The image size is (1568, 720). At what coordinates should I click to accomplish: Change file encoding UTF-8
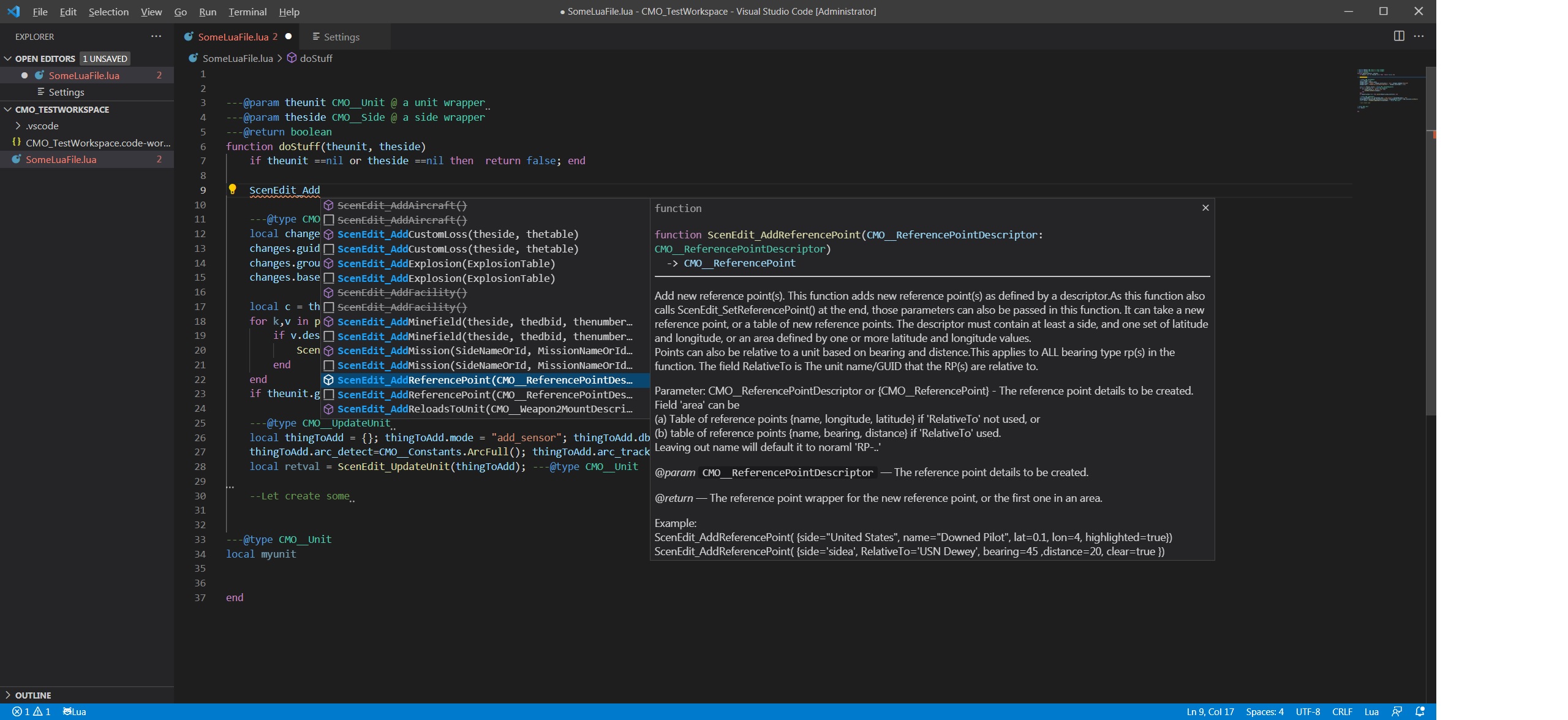(1308, 711)
